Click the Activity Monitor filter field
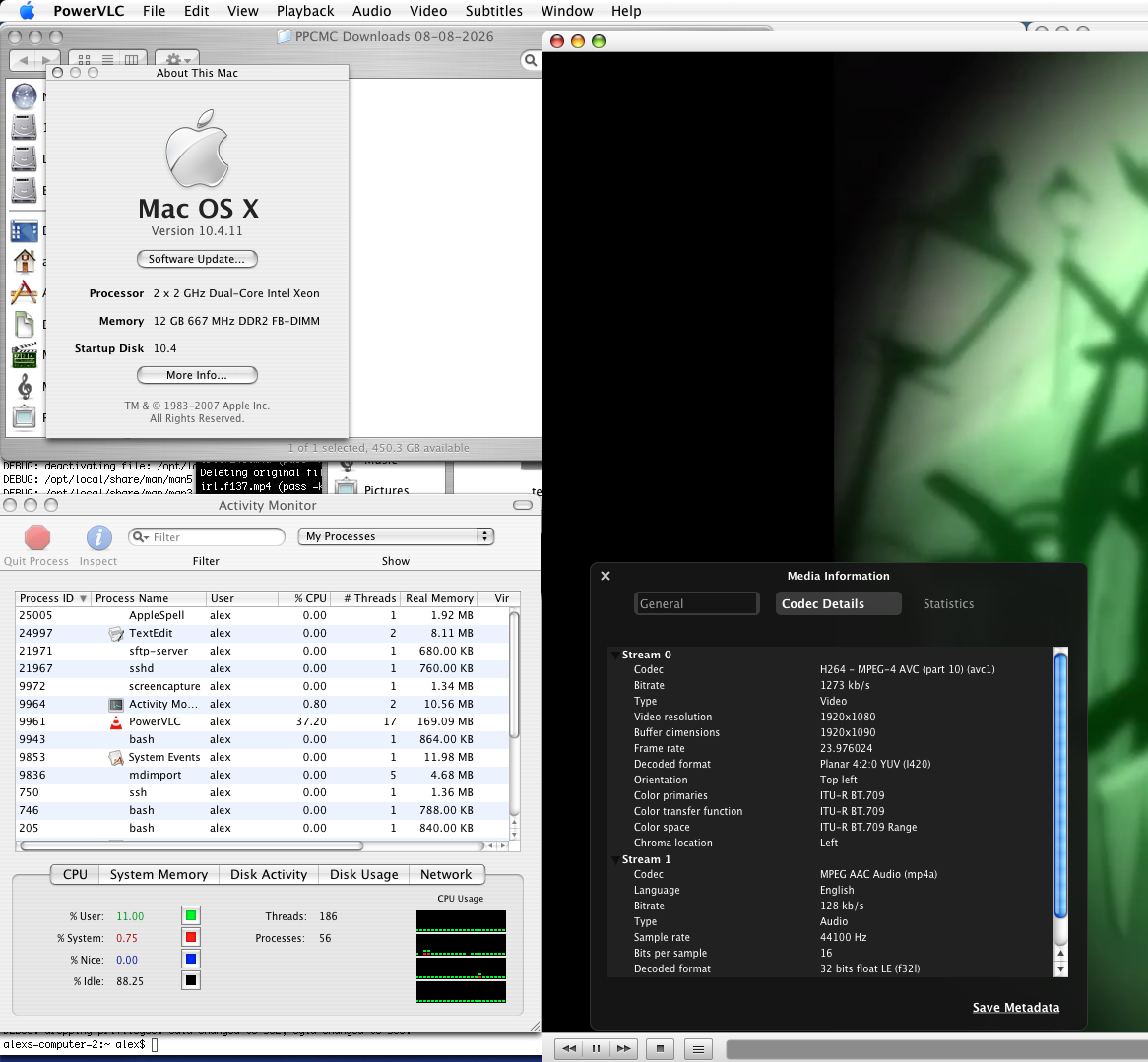The image size is (1148, 1062). pos(207,537)
